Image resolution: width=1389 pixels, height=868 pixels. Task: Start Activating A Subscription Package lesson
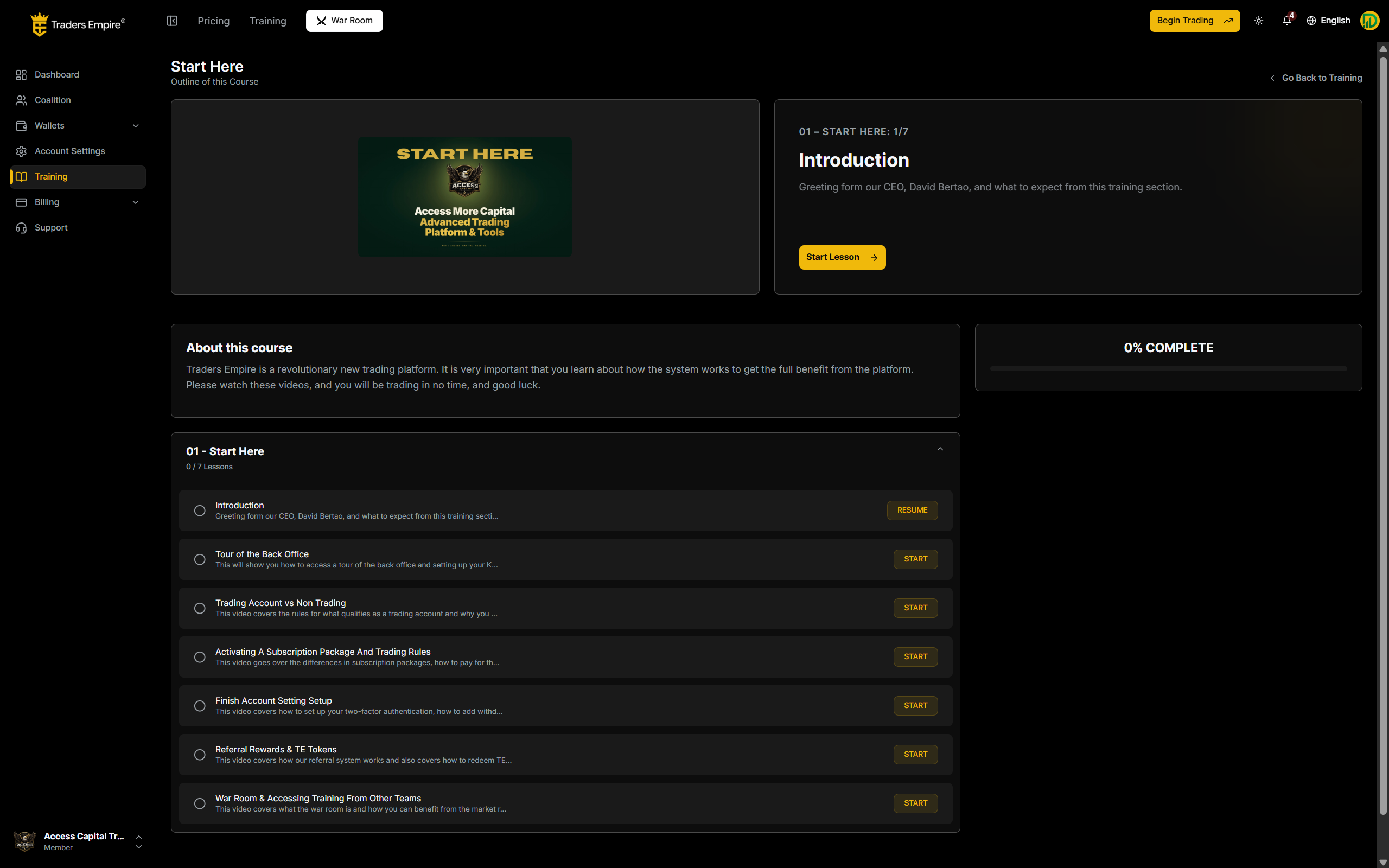pyautogui.click(x=915, y=657)
